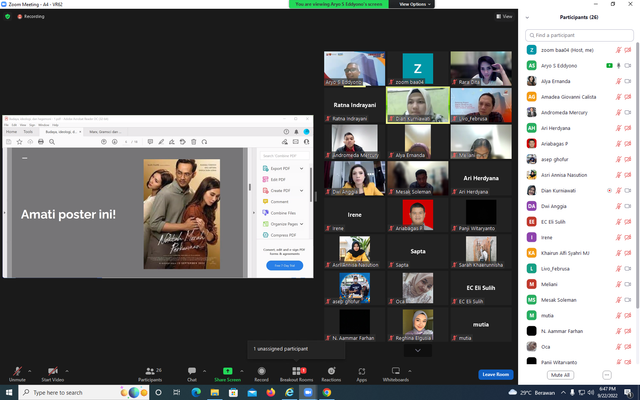
Task: Click the Mute All button
Action: pyautogui.click(x=560, y=375)
